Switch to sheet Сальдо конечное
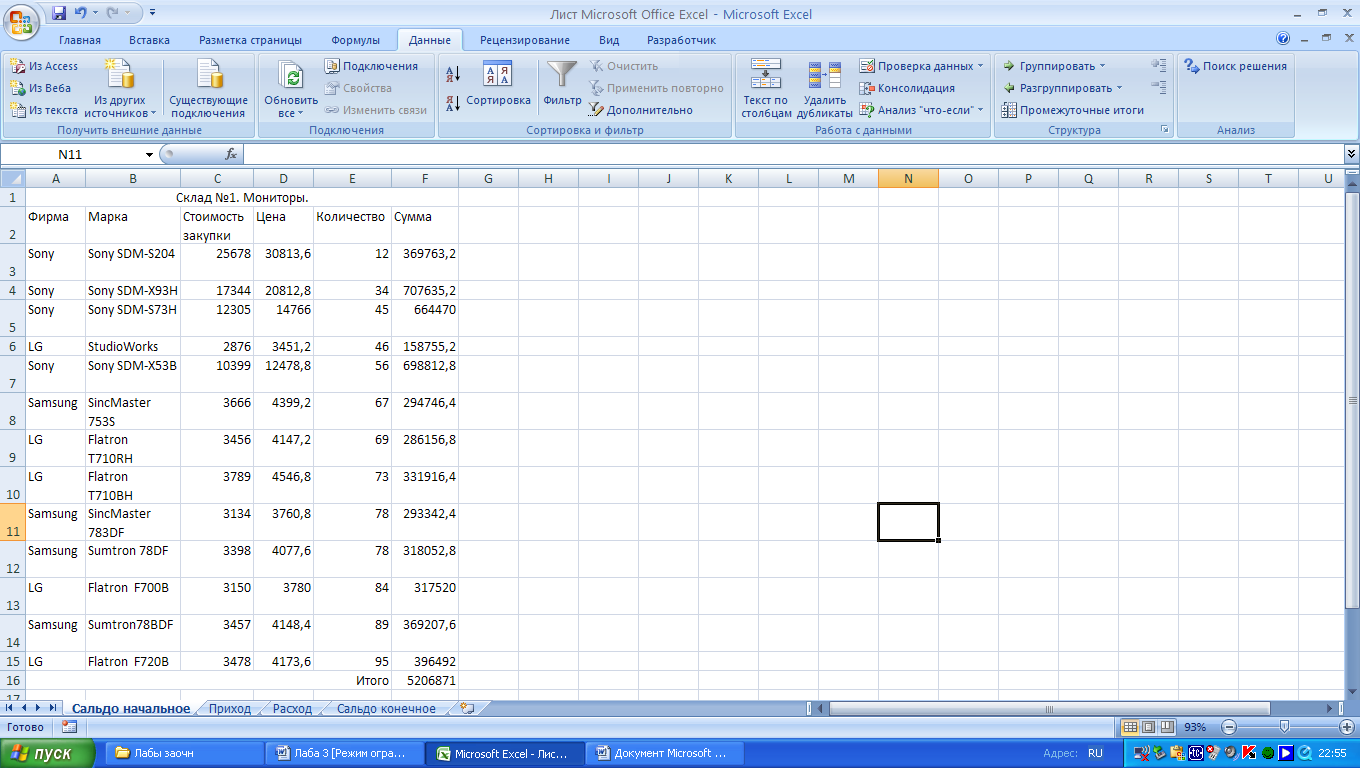 (386, 708)
